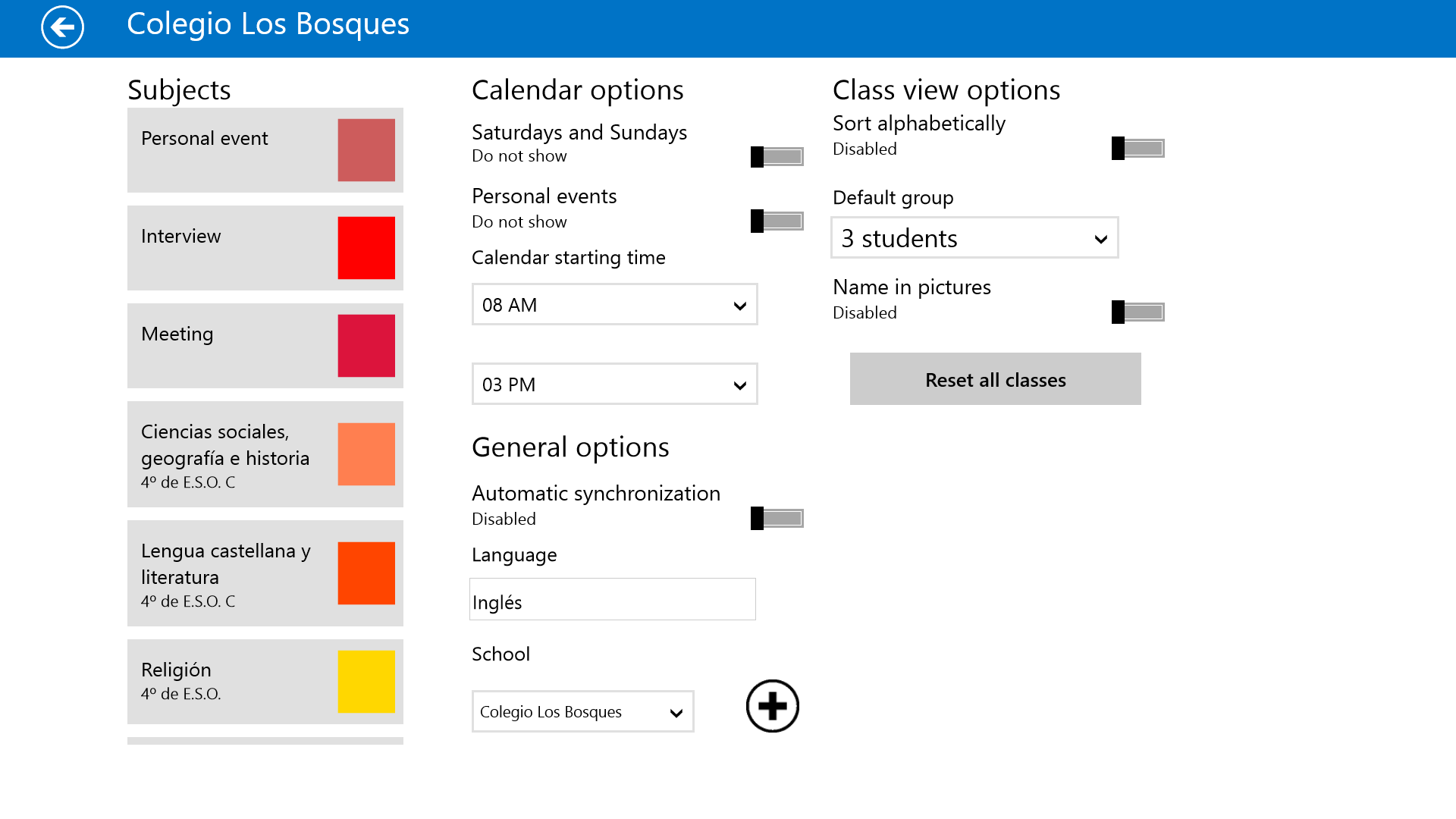Screen dimensions: 1456x819
Task: Change the Meeting crimson color swatch
Action: coord(366,346)
